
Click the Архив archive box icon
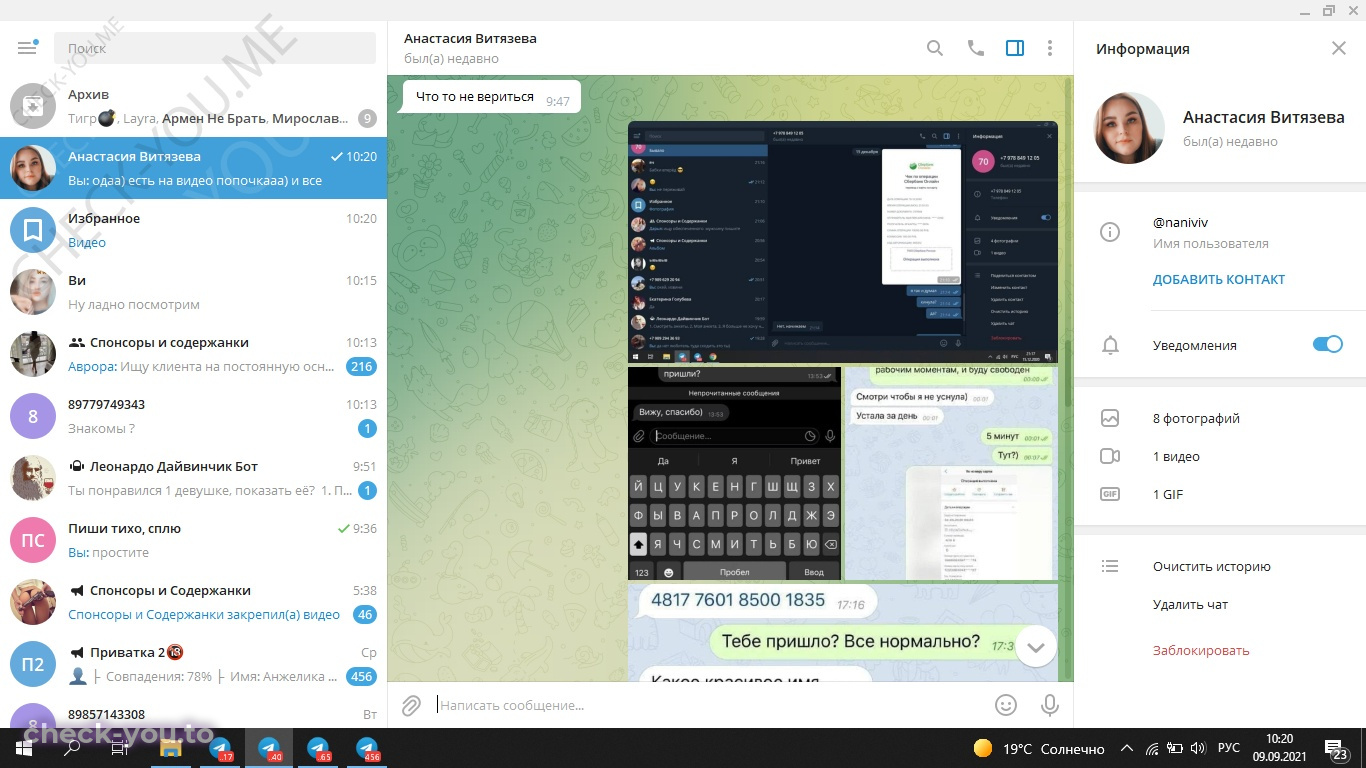33,106
